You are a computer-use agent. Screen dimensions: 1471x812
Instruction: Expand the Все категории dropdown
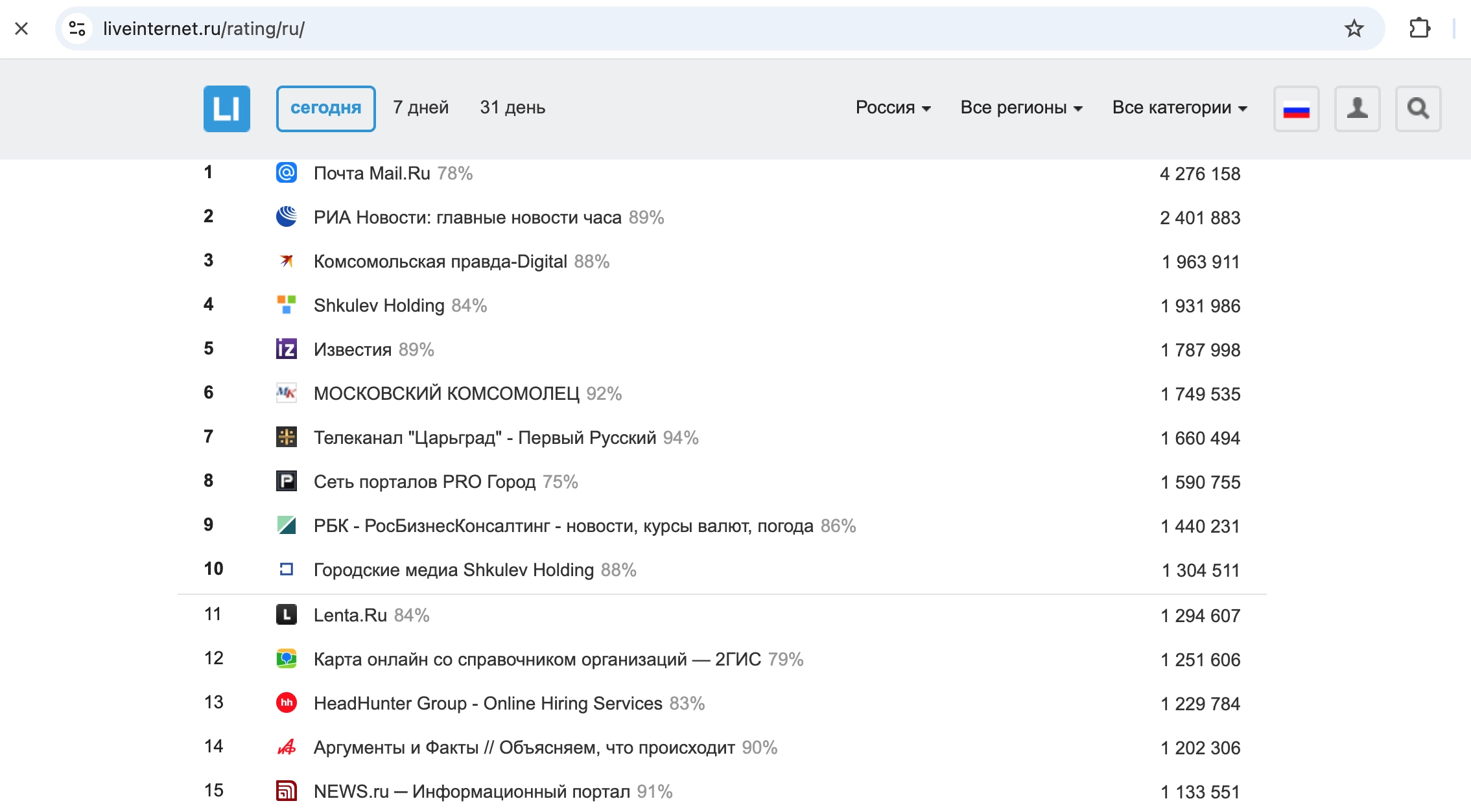tap(1179, 108)
